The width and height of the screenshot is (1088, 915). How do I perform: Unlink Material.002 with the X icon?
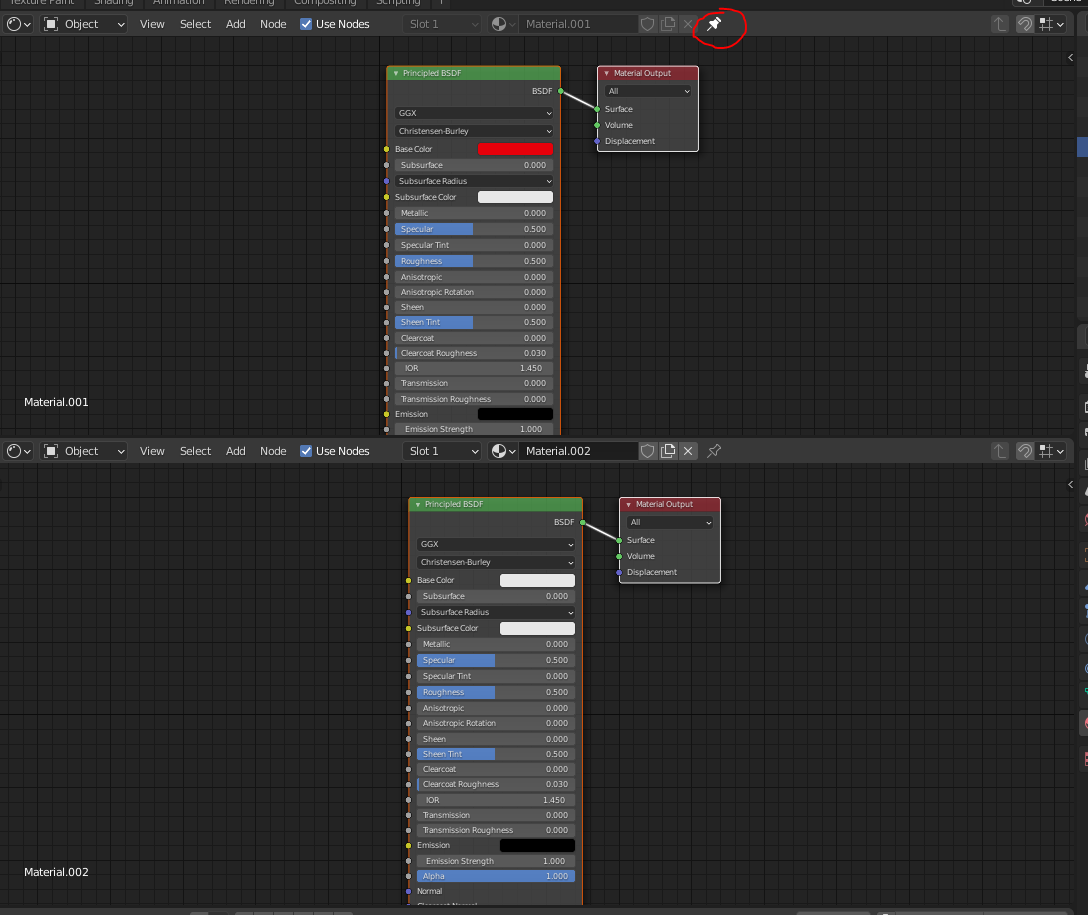(688, 451)
